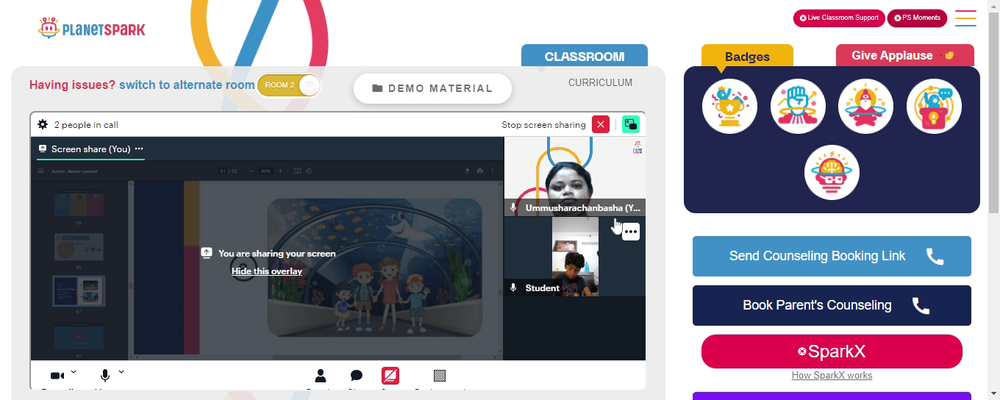Click the PlanetSpark logo
Screen dimensions: 1000x400
click(x=91, y=28)
